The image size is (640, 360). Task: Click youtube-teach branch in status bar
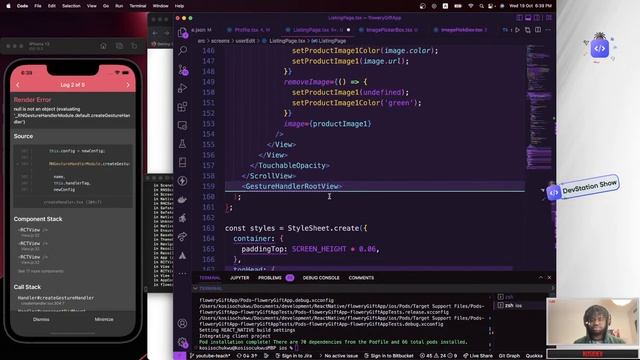[209, 356]
